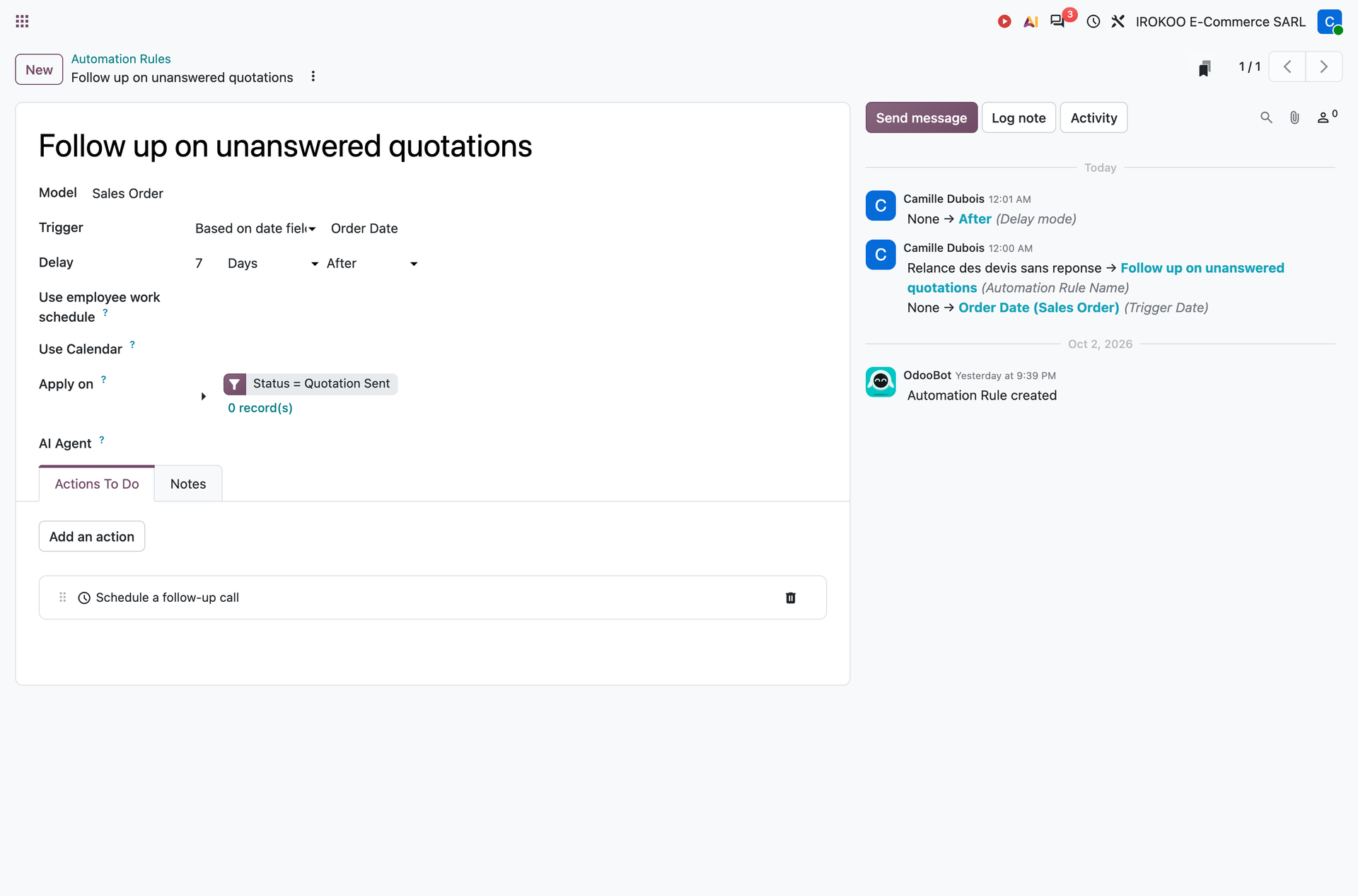Click the New button to create a rule
Viewport: 1358px width, 896px height.
click(x=39, y=70)
